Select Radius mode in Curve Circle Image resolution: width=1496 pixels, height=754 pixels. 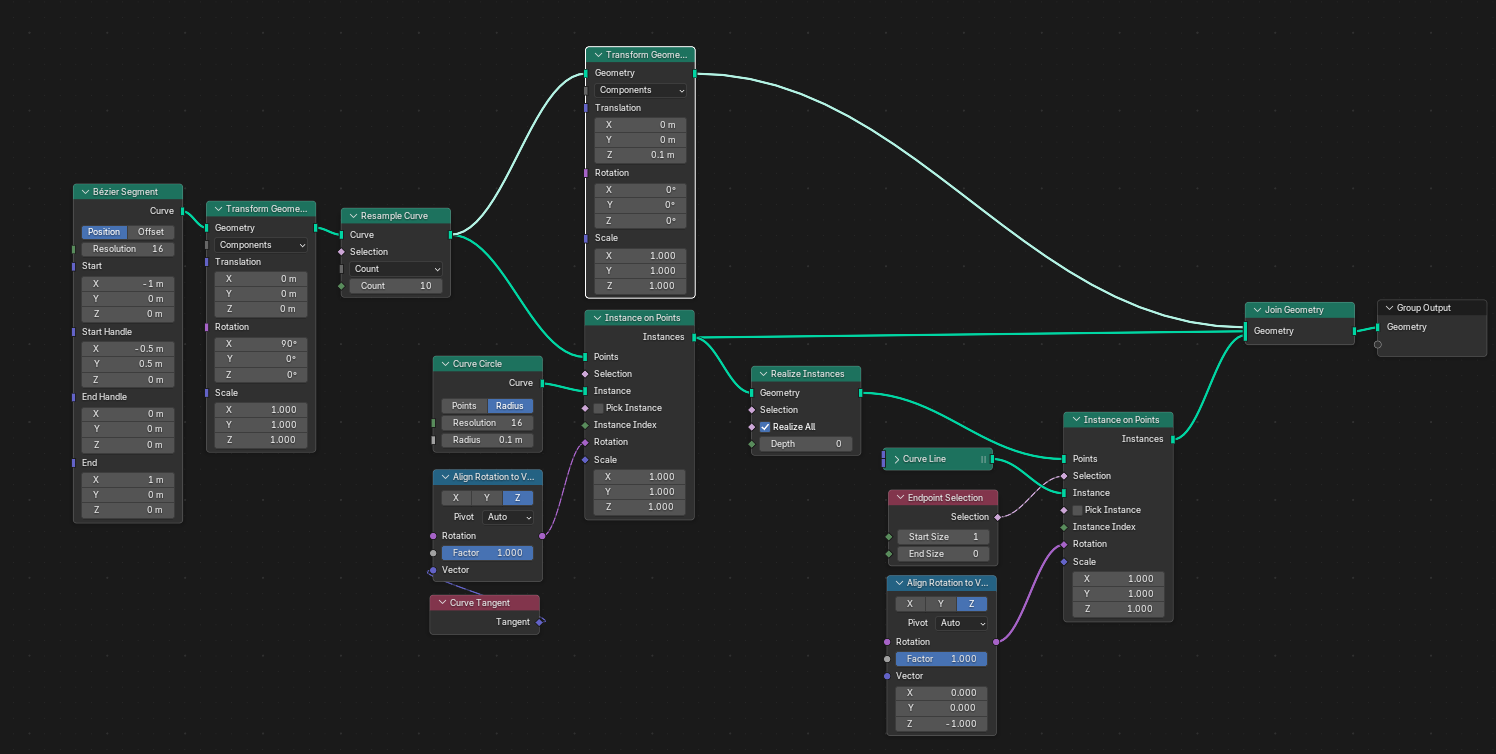(x=510, y=406)
